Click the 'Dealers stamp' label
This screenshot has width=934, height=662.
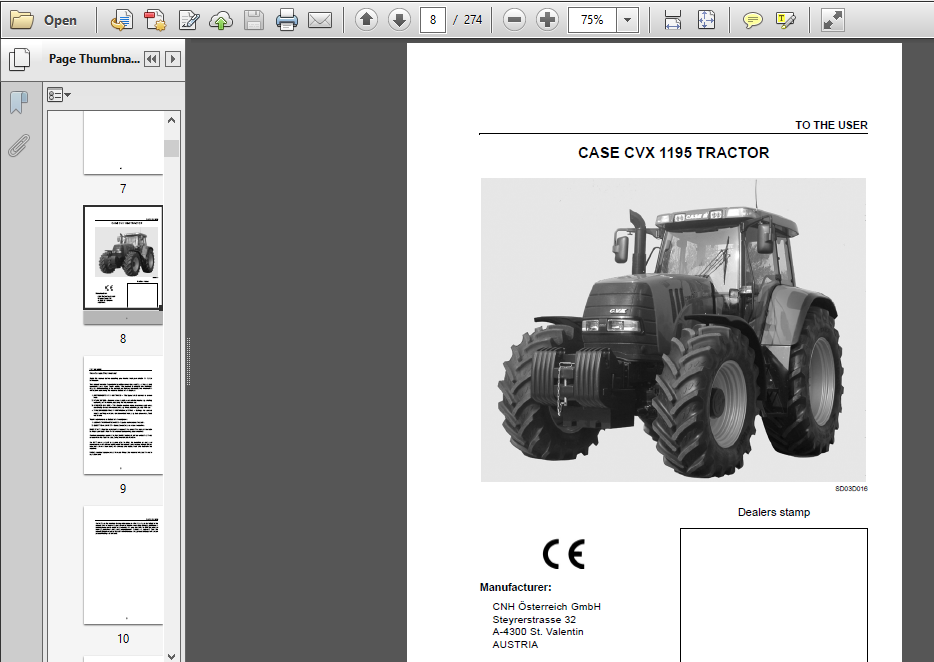pyautogui.click(x=774, y=512)
